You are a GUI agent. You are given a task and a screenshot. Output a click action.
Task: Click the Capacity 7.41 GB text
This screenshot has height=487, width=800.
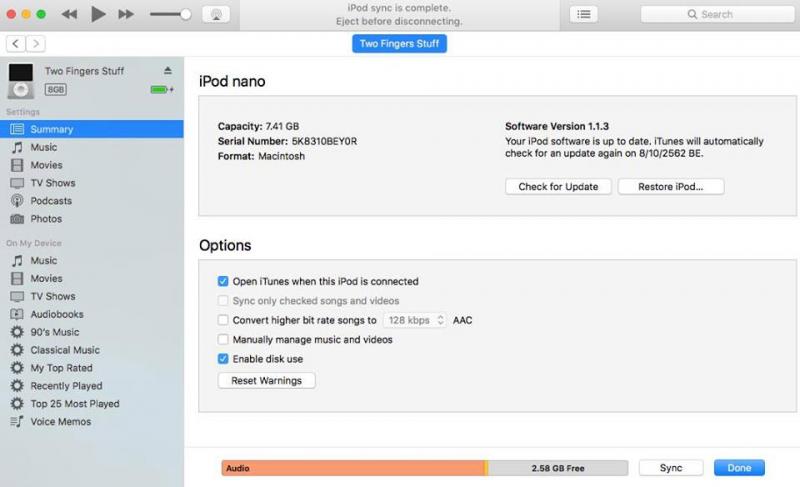(258, 126)
